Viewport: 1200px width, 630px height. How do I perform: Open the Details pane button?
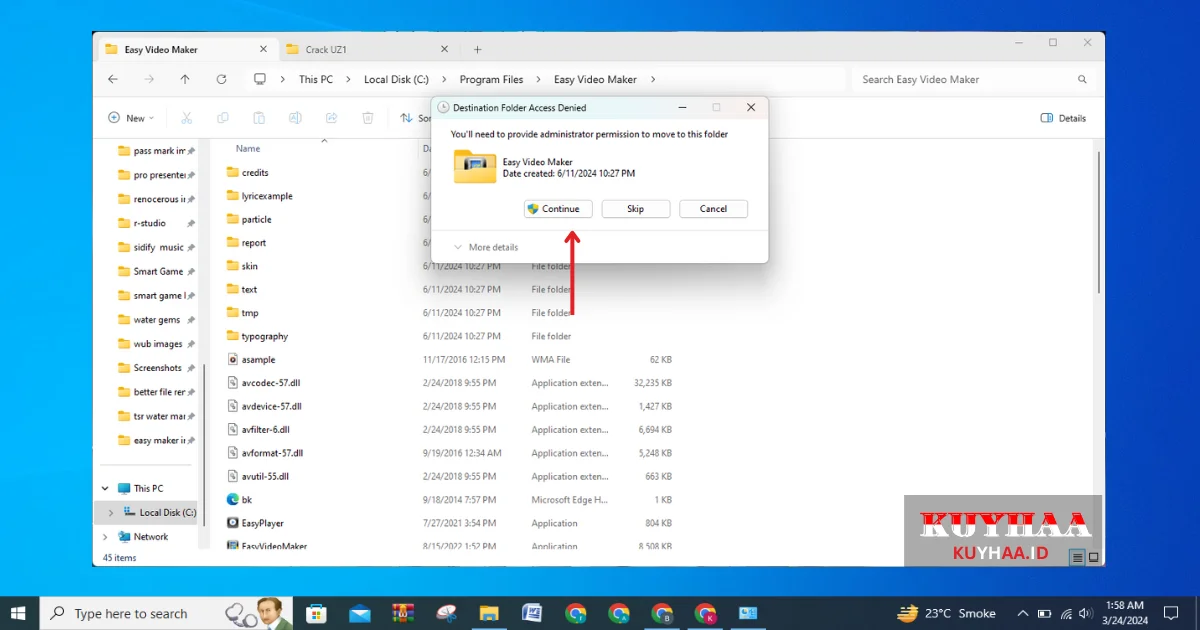[1063, 118]
